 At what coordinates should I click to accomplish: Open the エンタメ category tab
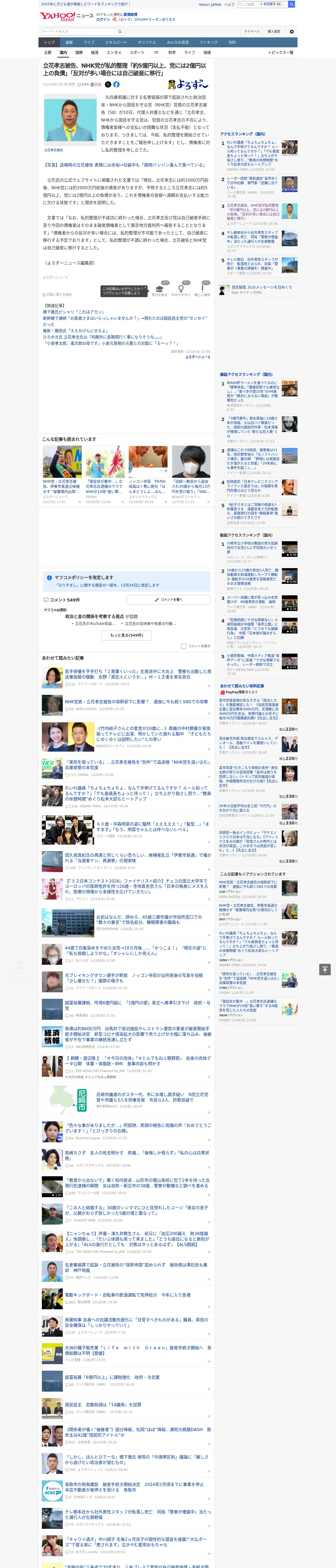[x=114, y=52]
